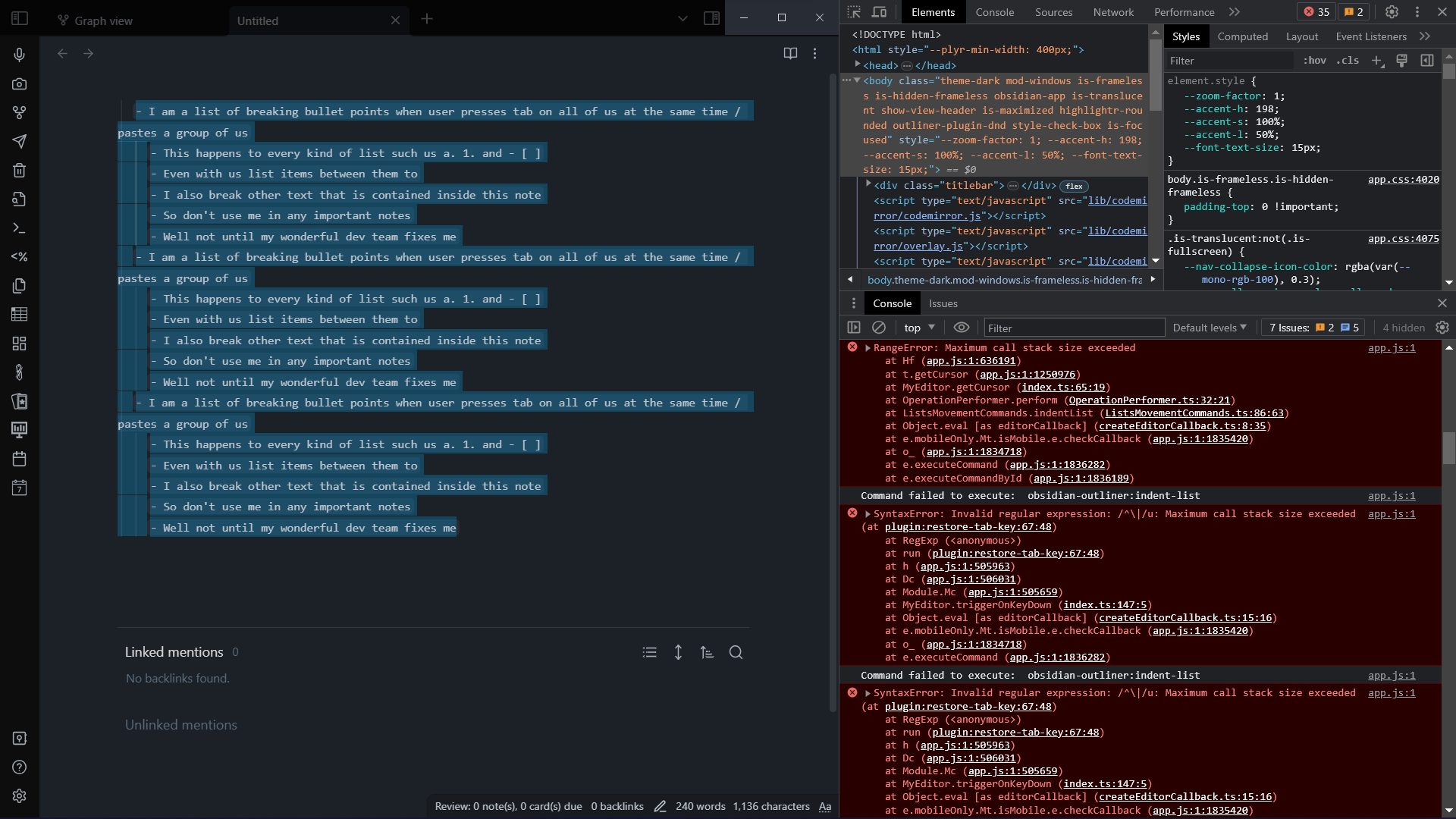Open the calendar icon in the left sidebar
Screen dimensions: 1456x819
(20, 458)
